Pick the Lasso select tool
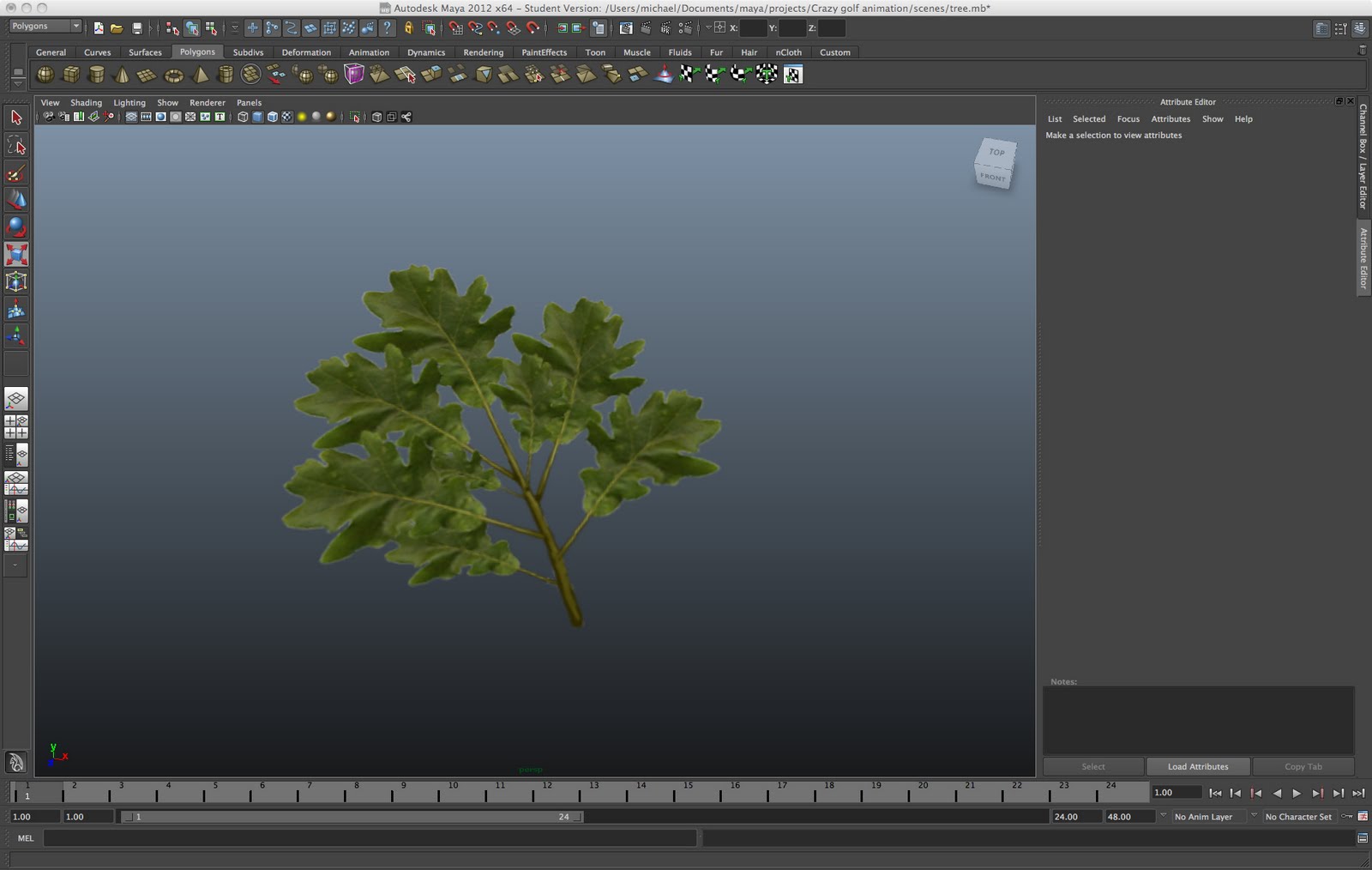The width and height of the screenshot is (1372, 870). [16, 146]
